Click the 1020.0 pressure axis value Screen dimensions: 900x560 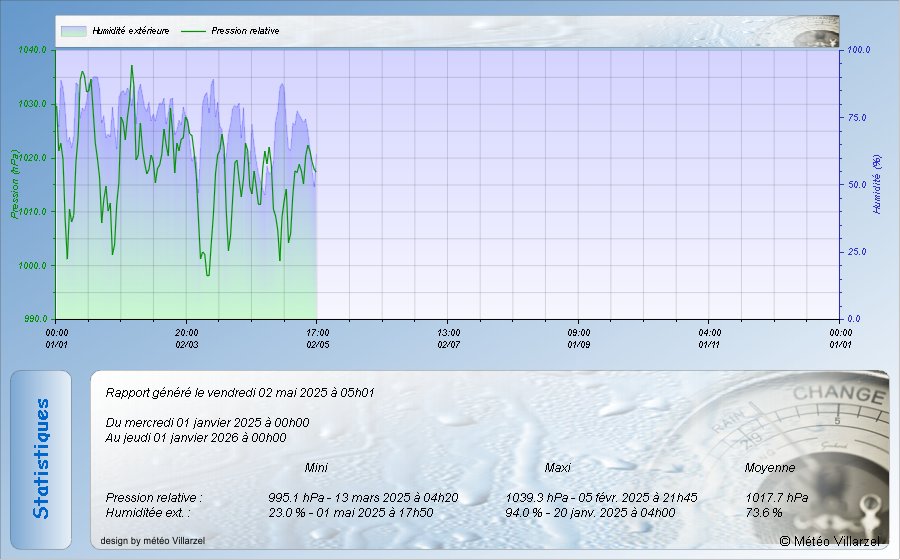pyautogui.click(x=34, y=158)
